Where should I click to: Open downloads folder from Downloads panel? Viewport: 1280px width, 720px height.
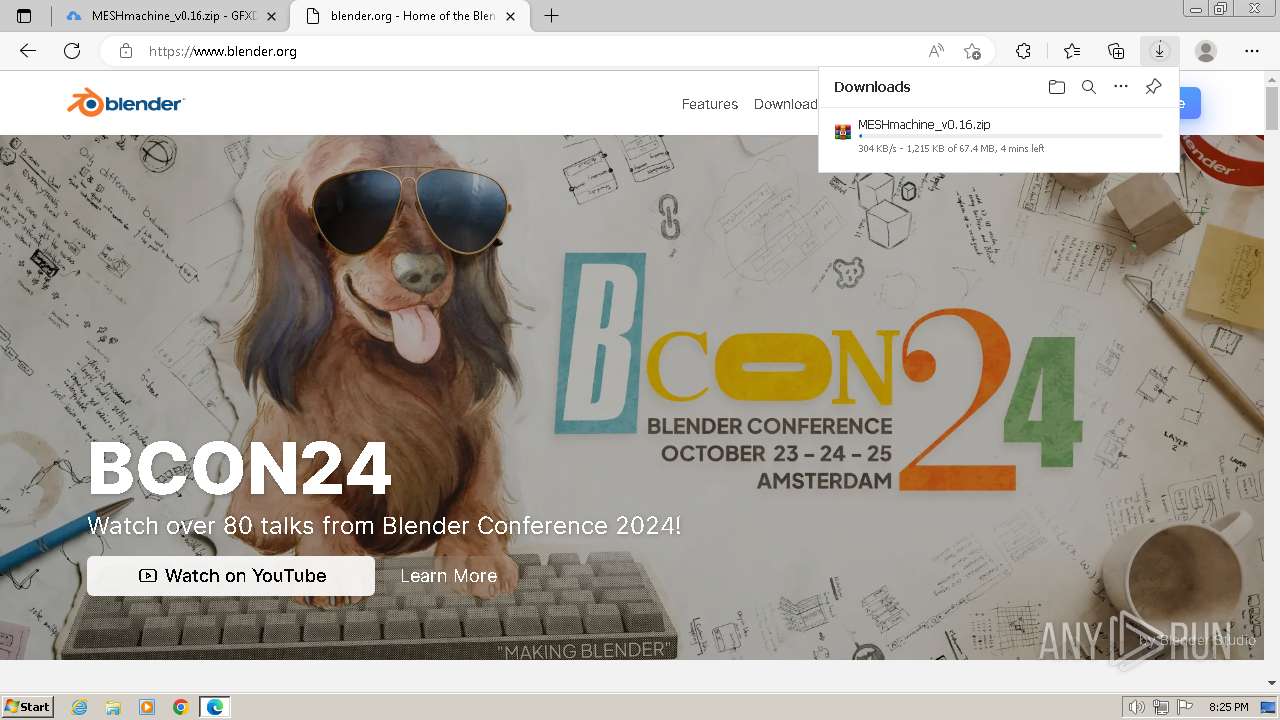coord(1057,87)
